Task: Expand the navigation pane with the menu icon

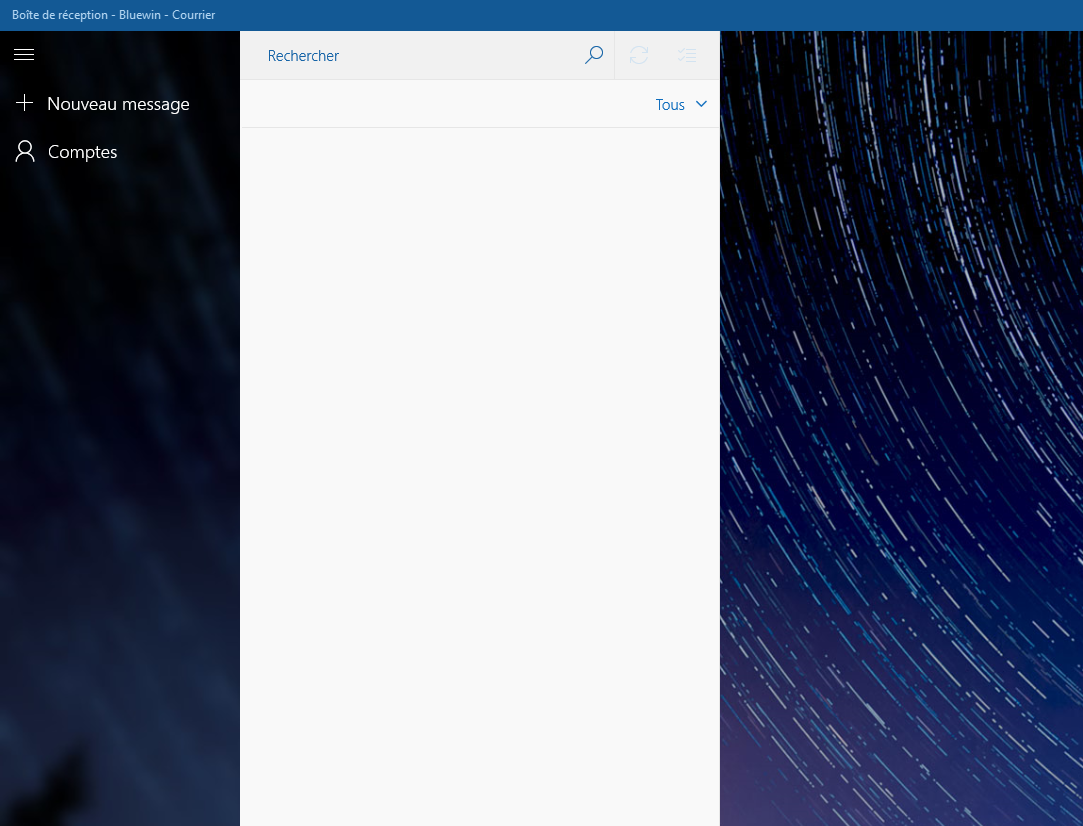Action: tap(24, 54)
